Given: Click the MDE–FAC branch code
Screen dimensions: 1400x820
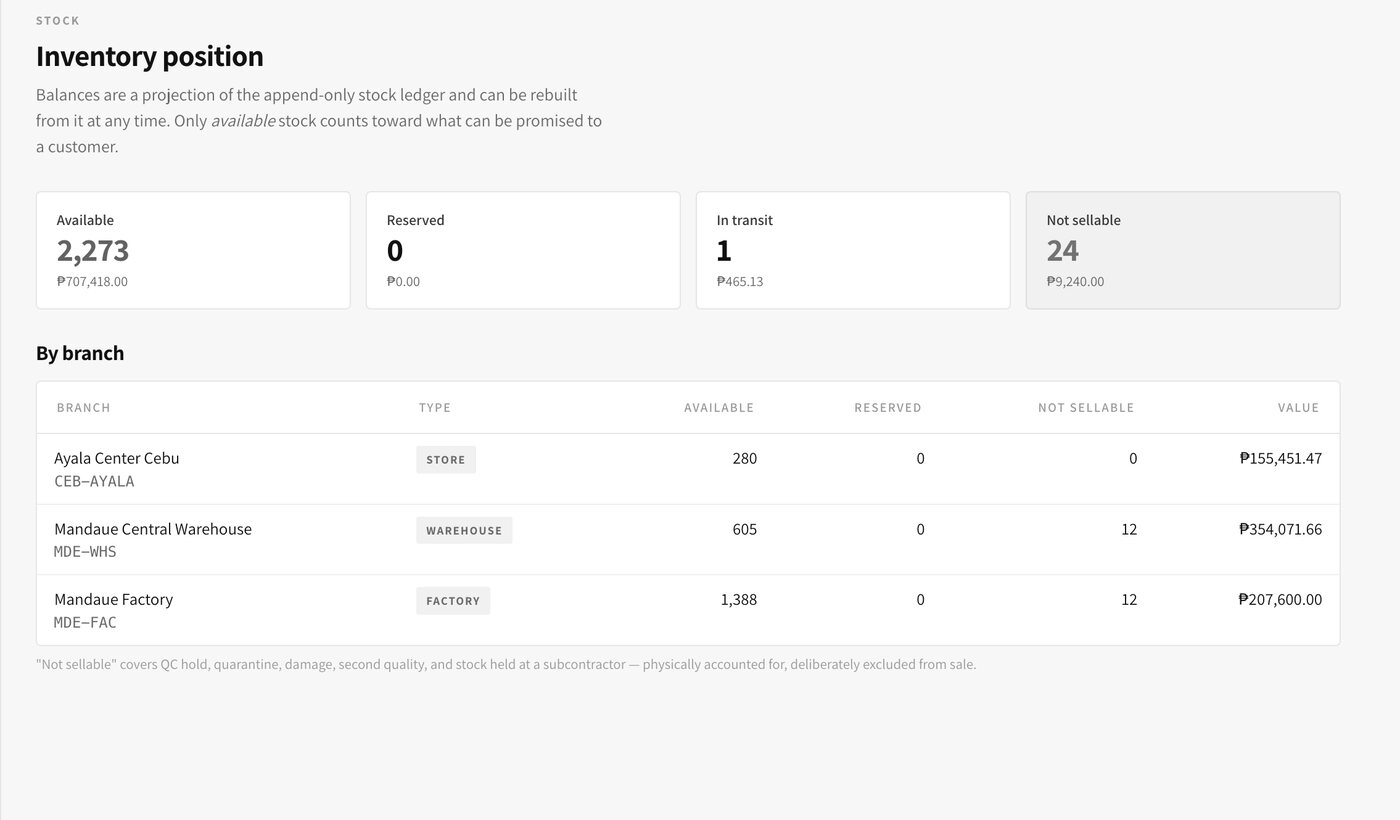Looking at the screenshot, I should click(x=85, y=622).
